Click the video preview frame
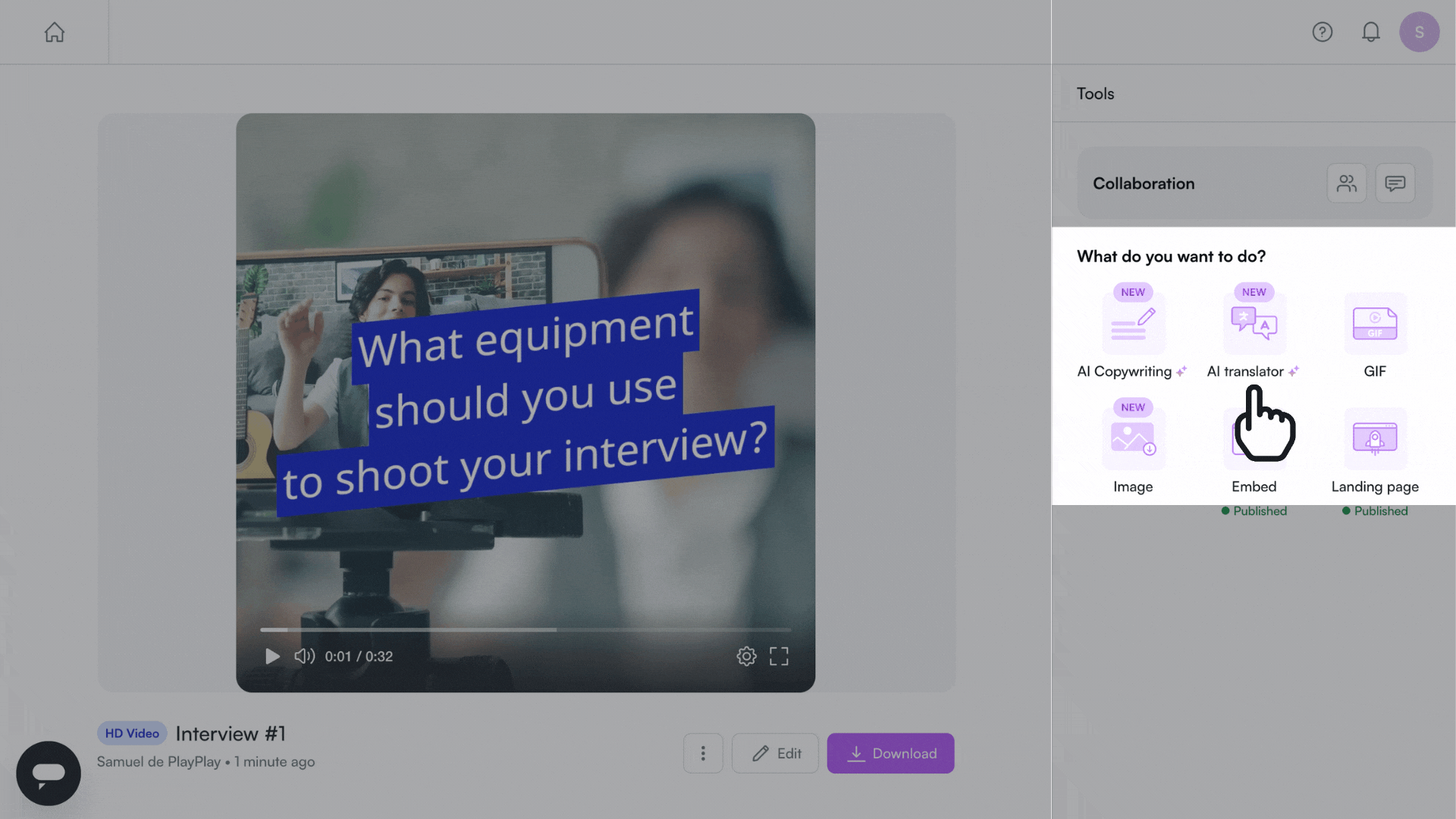This screenshot has width=1456, height=819. pos(525,402)
